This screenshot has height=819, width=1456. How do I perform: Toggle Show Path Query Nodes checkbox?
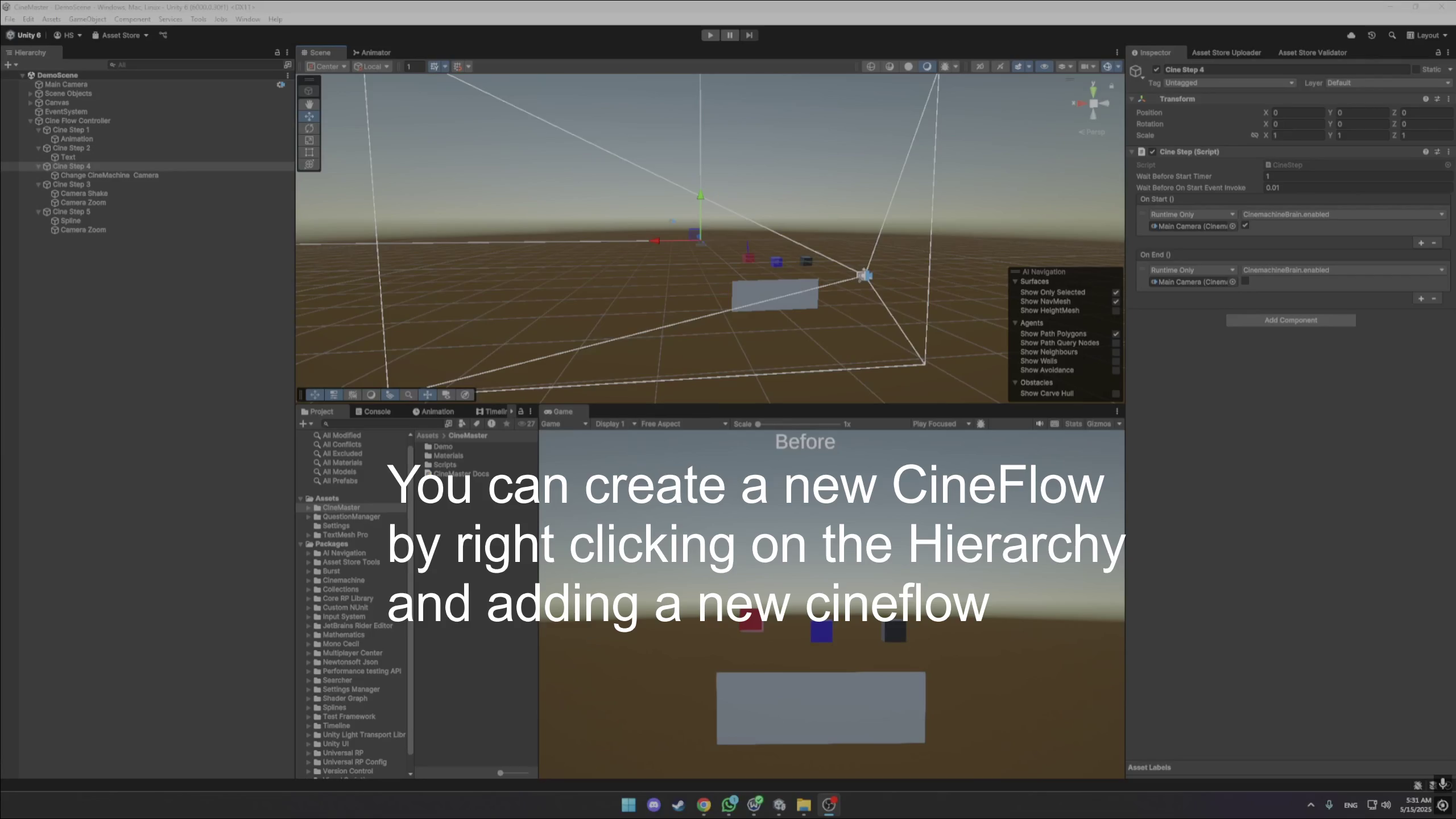pos(1116,343)
